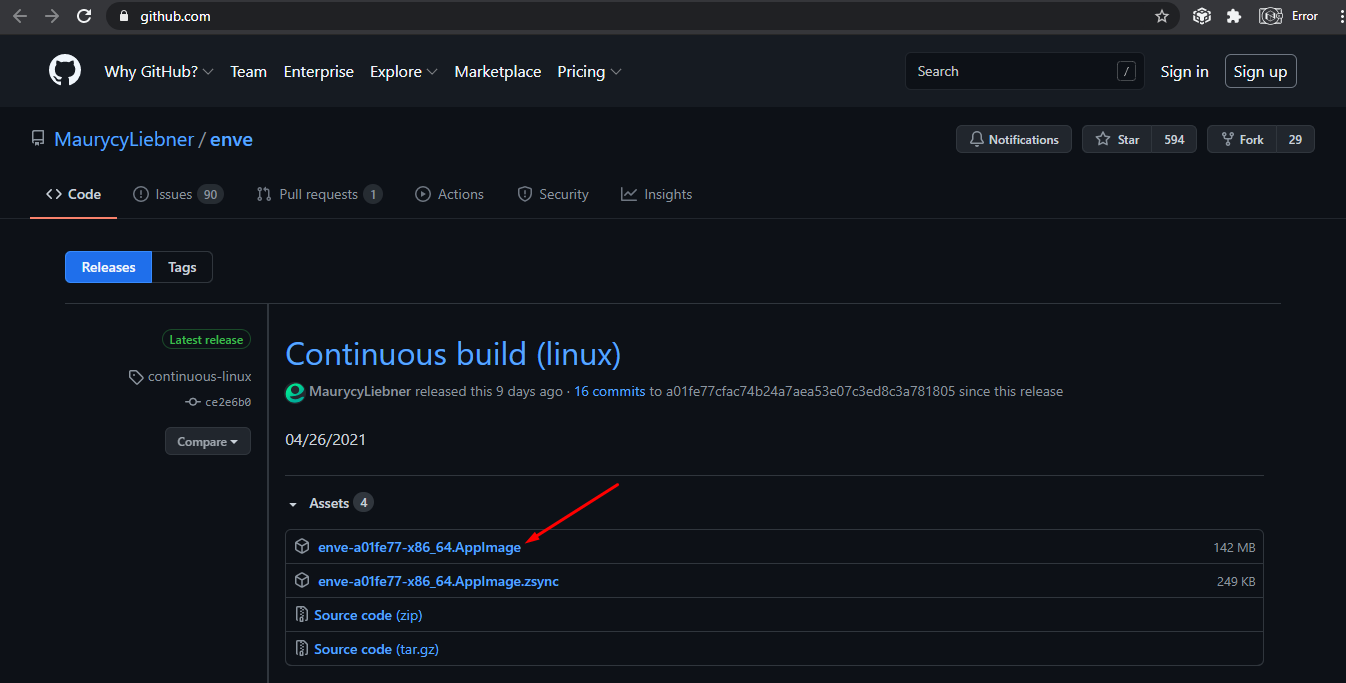This screenshot has height=683, width=1346.
Task: Open the Enterprise page
Action: (319, 72)
